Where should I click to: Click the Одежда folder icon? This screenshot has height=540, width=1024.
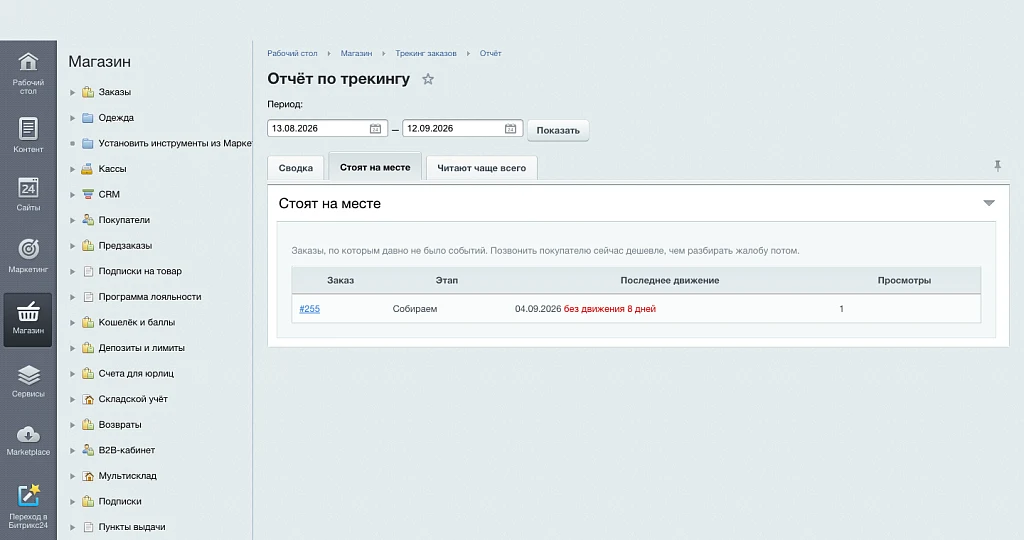tap(88, 118)
